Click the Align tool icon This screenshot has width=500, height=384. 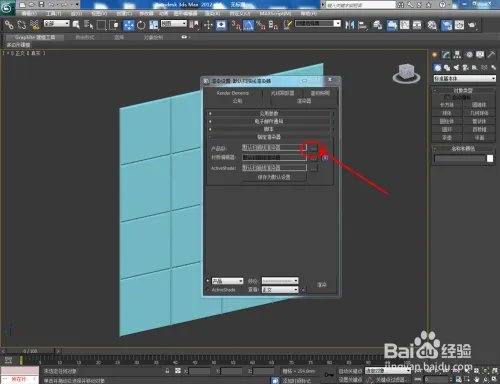pos(362,25)
